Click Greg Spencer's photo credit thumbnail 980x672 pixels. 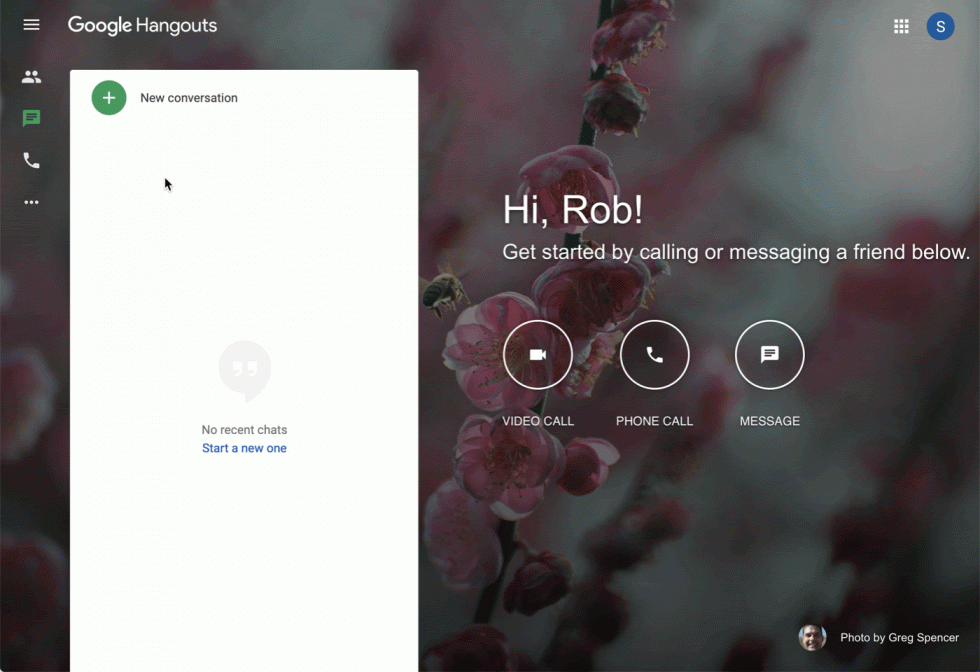[x=811, y=637]
